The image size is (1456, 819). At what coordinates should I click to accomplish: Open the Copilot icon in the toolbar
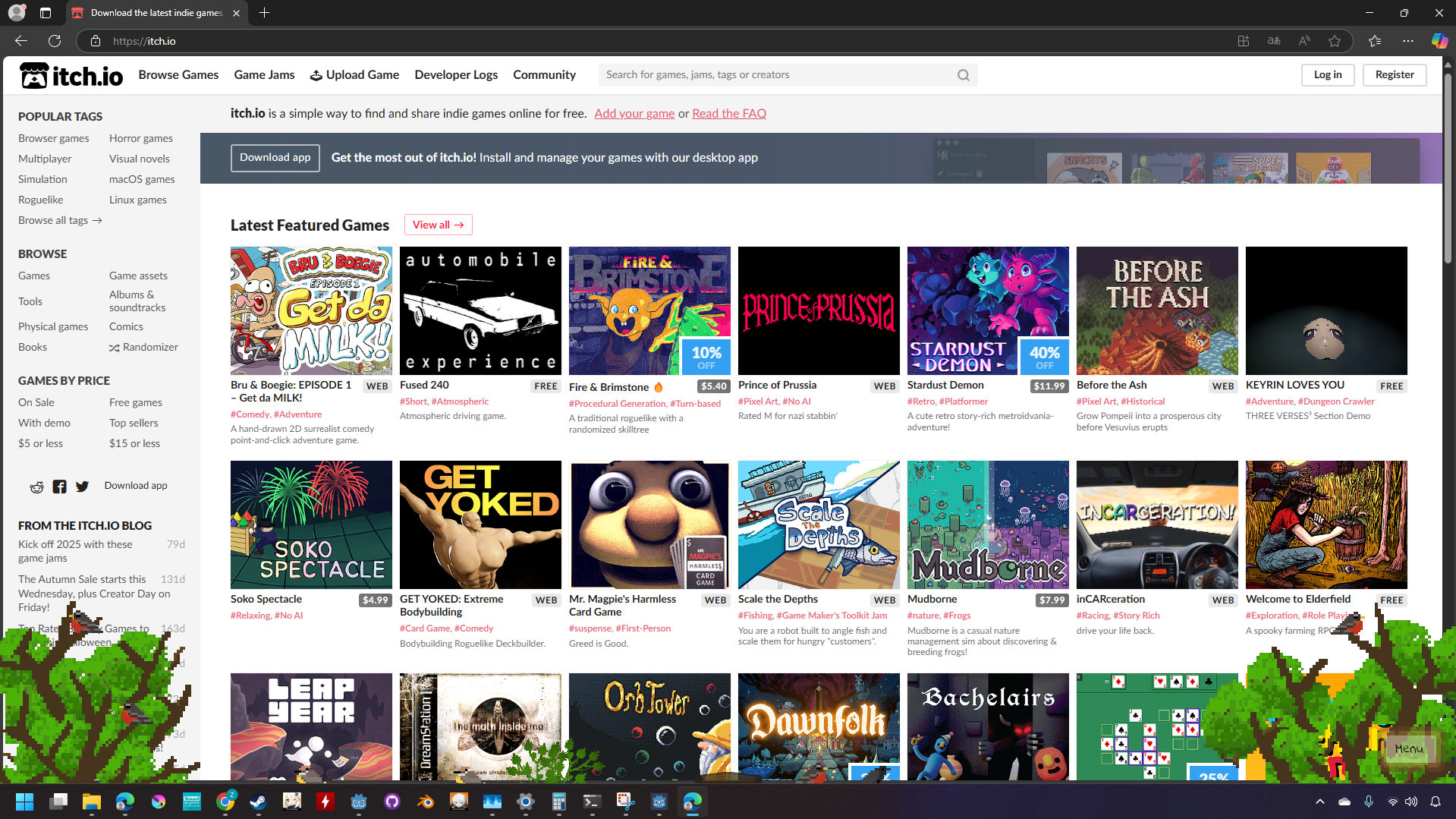pyautogui.click(x=1439, y=41)
